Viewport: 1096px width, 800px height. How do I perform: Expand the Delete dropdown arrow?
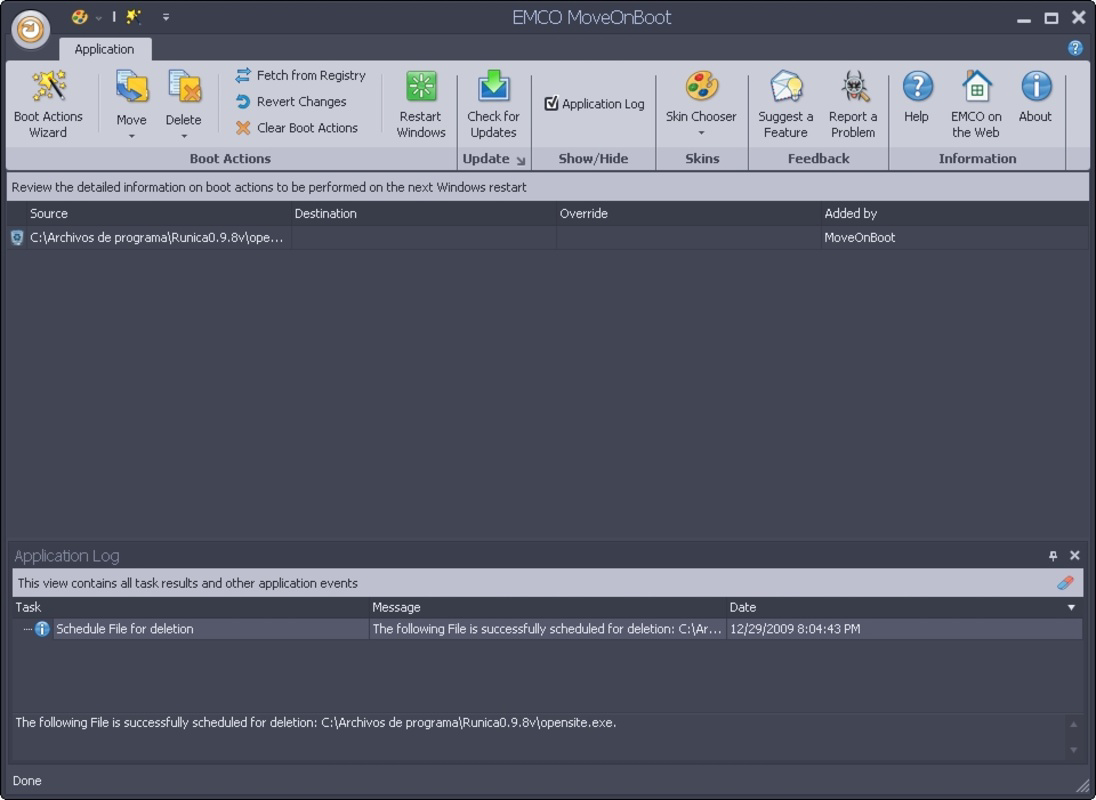[184, 136]
